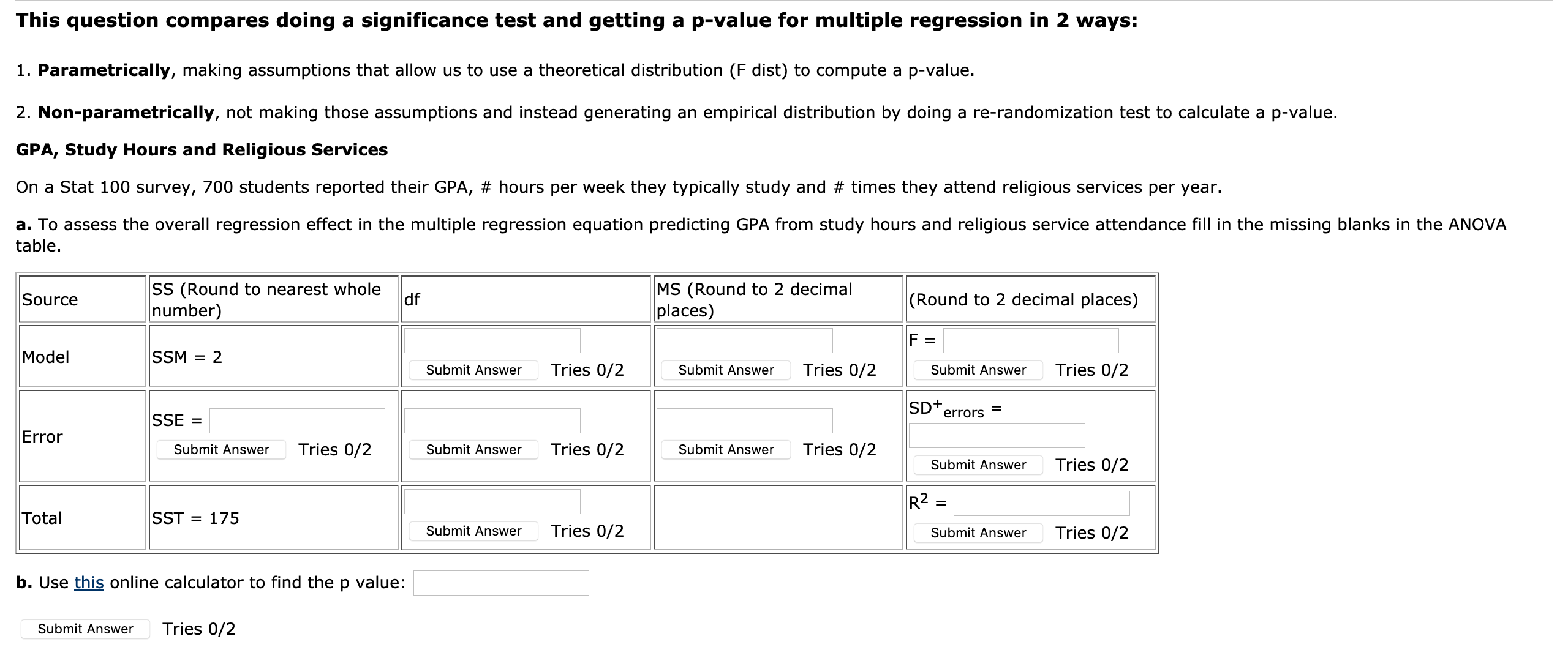This screenshot has width=1568, height=650.
Task: Submit the Total df answer
Action: (x=472, y=531)
